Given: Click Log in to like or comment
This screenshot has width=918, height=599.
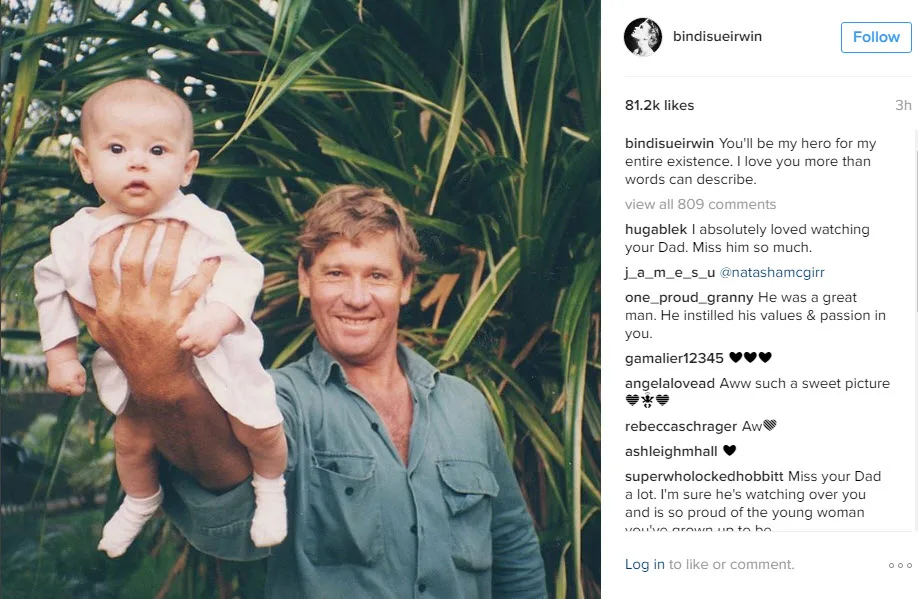Looking at the screenshot, I should click(x=645, y=564).
